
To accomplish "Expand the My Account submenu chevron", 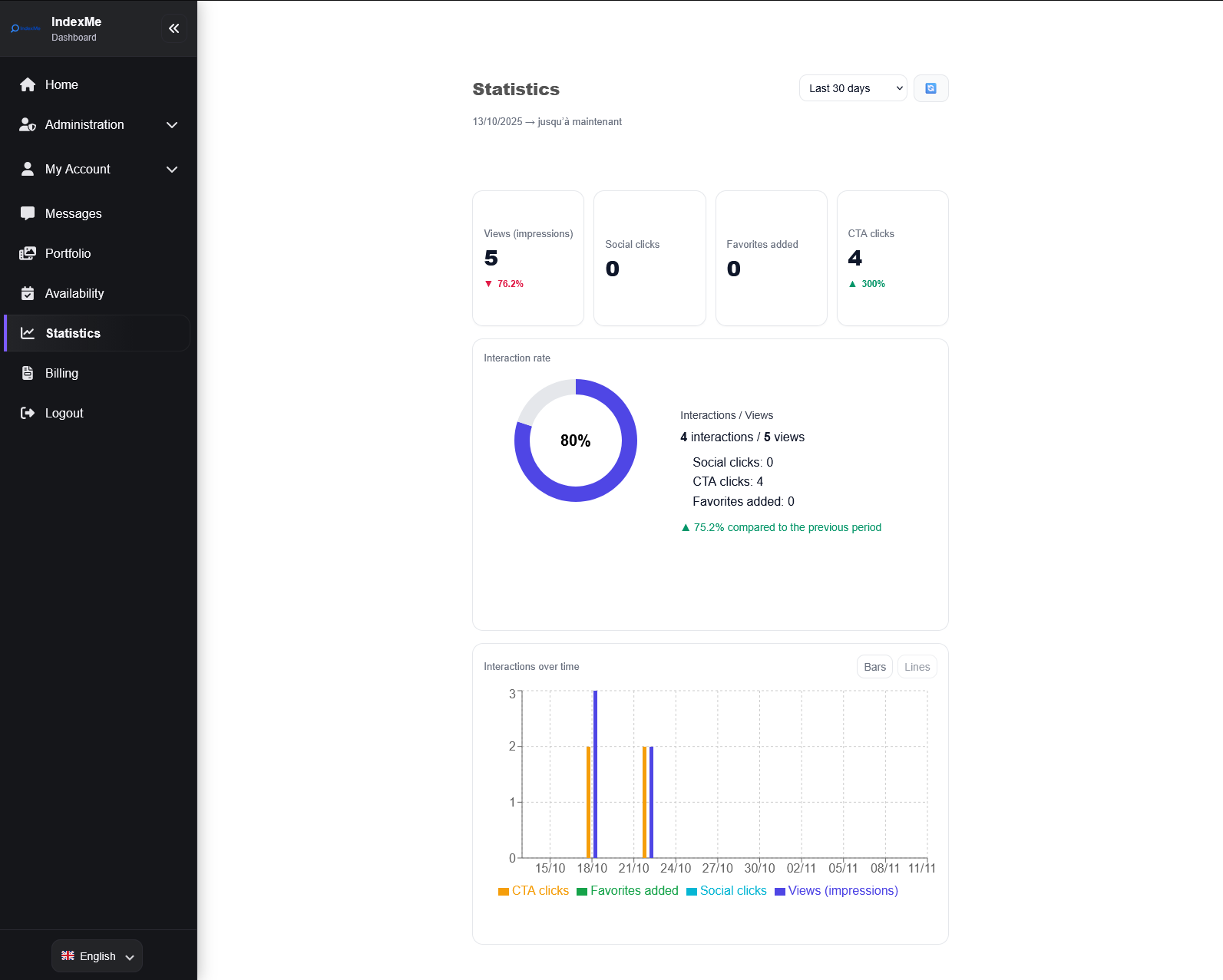I will (172, 169).
